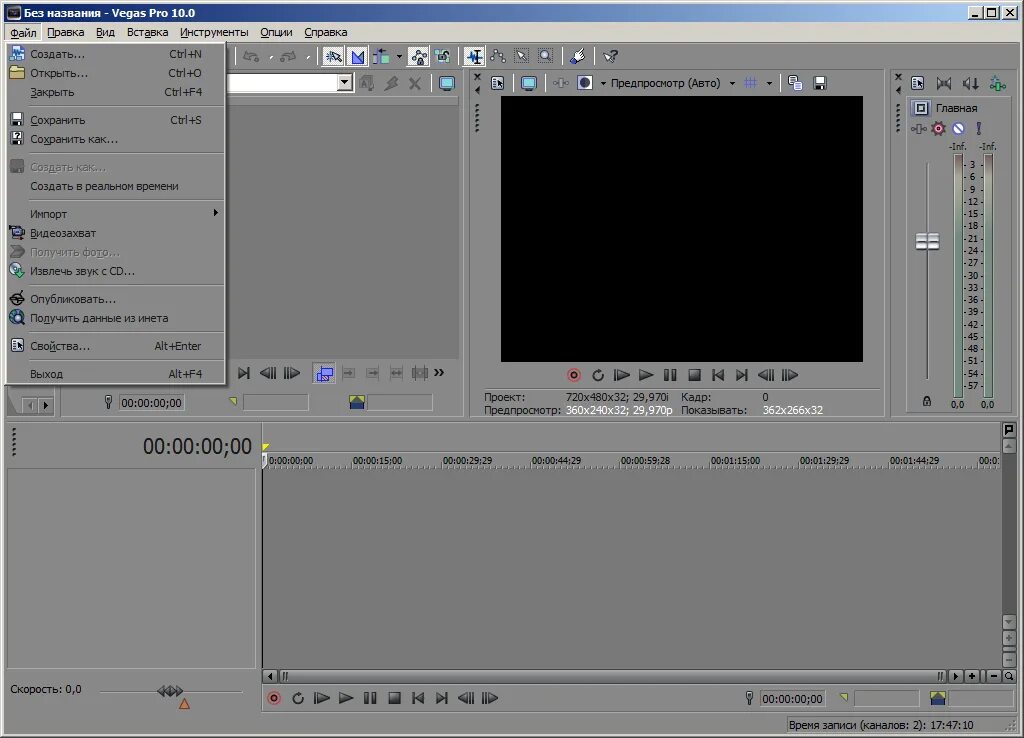Expand trimmer toolbar overflow chevron
1024x738 pixels.
[440, 373]
